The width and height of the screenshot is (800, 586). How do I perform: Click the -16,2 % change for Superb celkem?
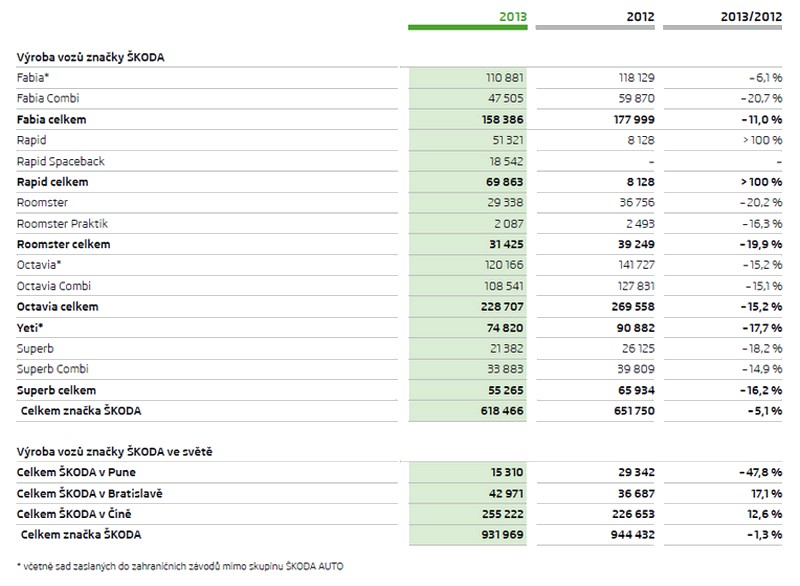(761, 390)
